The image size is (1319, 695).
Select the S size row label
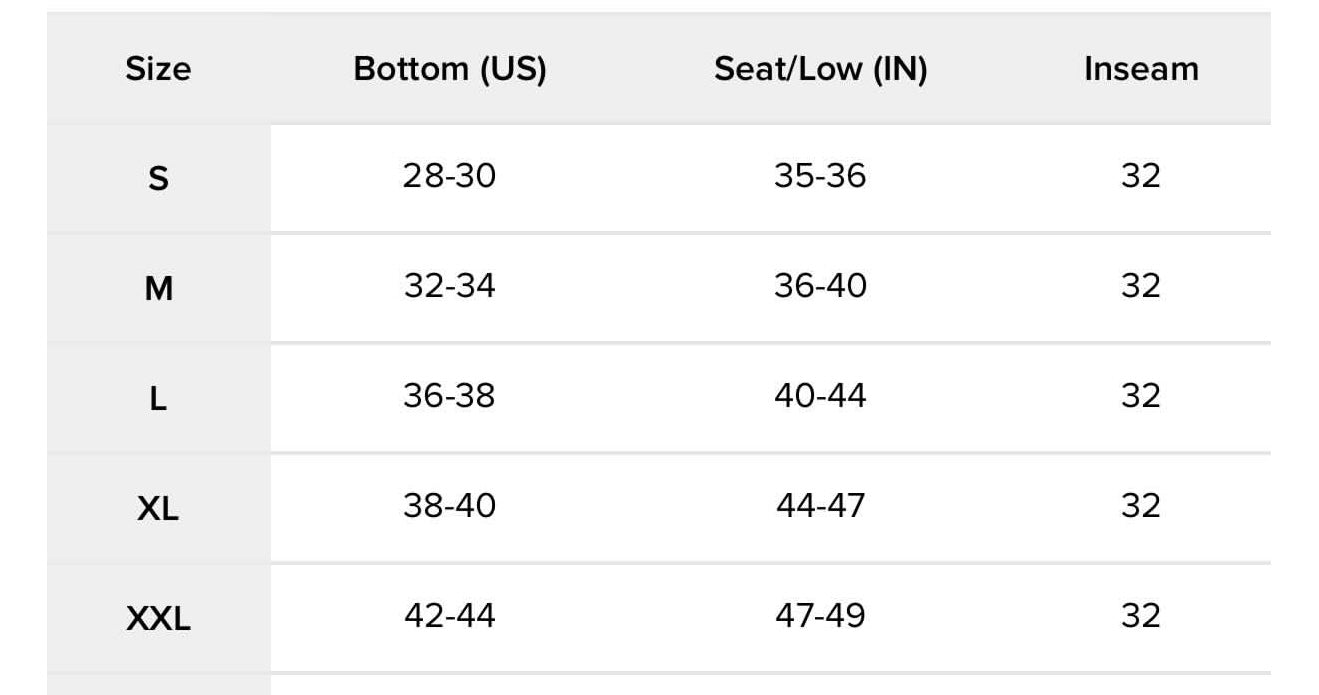pos(158,179)
